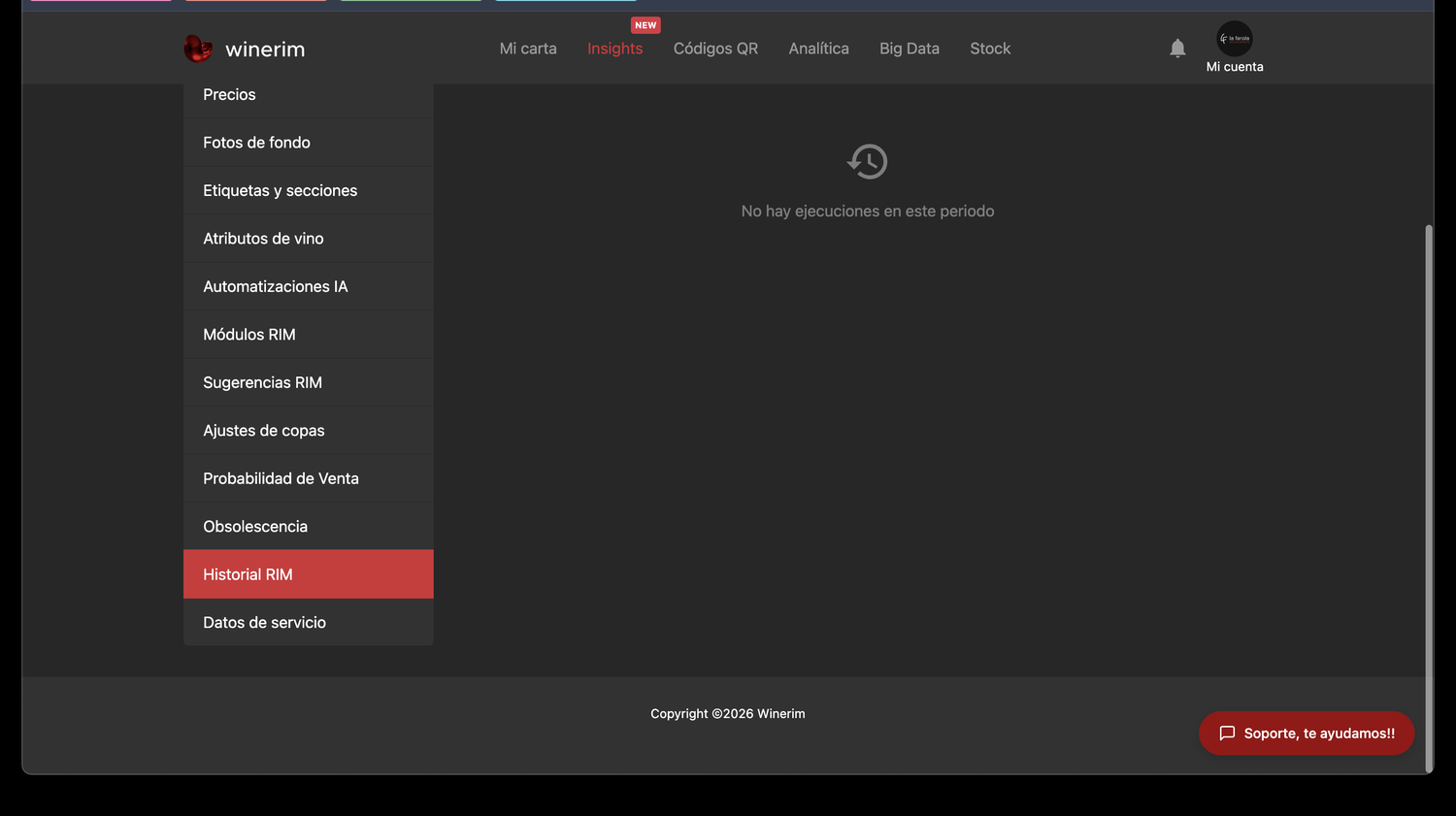Viewport: 1456px width, 816px height.
Task: Open Atributos de vino
Action: (309, 239)
